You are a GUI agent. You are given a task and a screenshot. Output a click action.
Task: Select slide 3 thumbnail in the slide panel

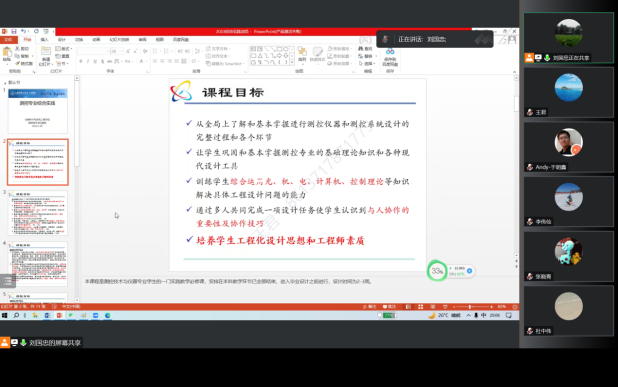[x=38, y=213]
